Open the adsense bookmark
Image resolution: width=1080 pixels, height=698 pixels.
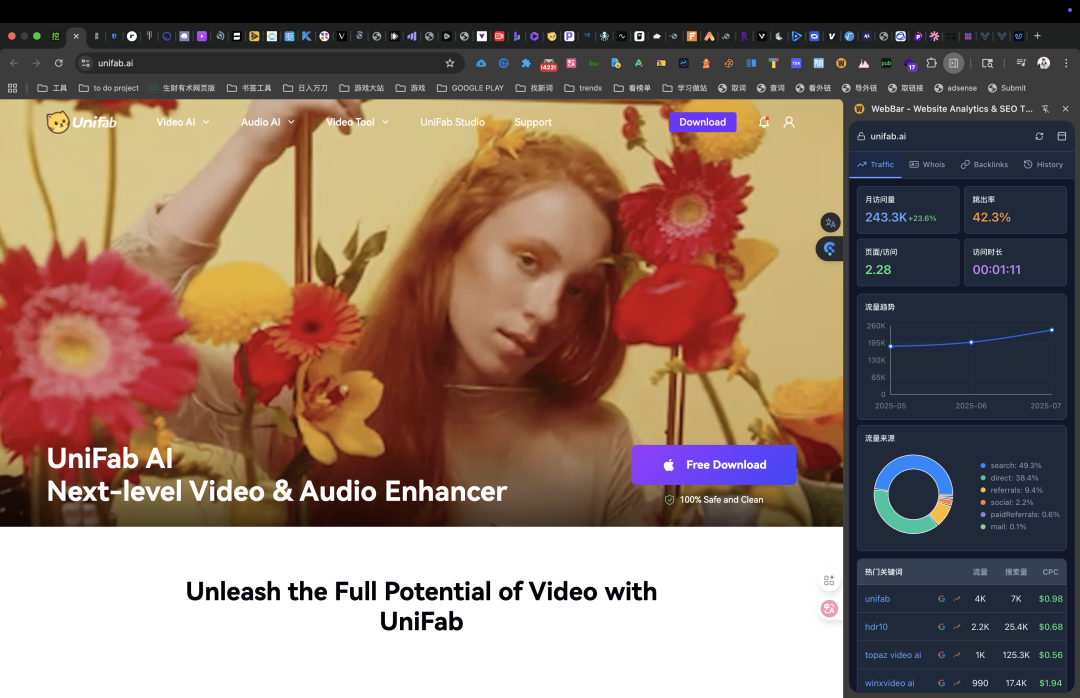[x=955, y=88]
